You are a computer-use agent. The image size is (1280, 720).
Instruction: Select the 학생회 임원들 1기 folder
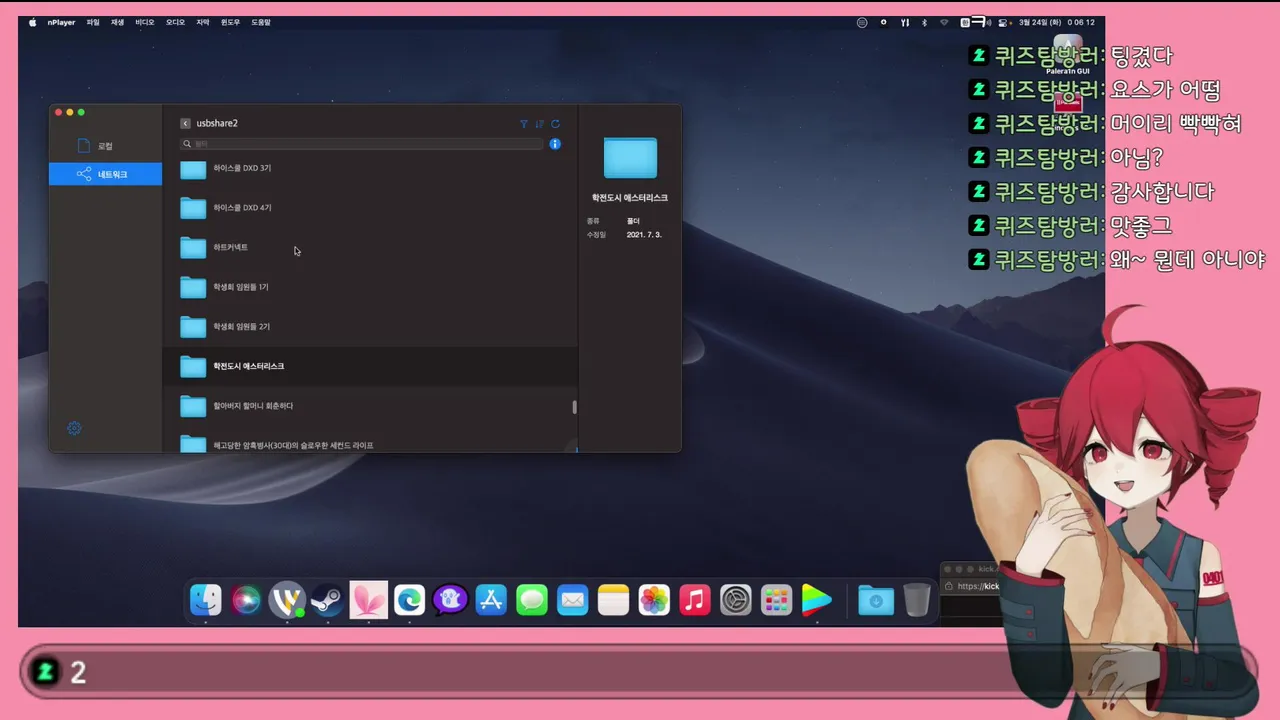coord(370,287)
